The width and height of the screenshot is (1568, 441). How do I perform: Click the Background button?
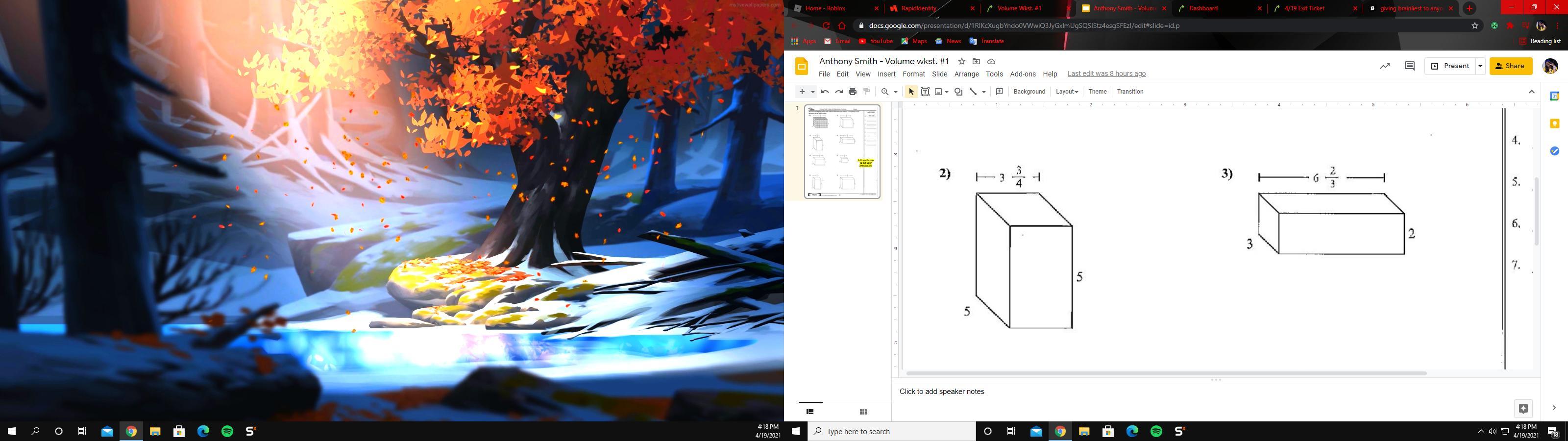pyautogui.click(x=1029, y=91)
